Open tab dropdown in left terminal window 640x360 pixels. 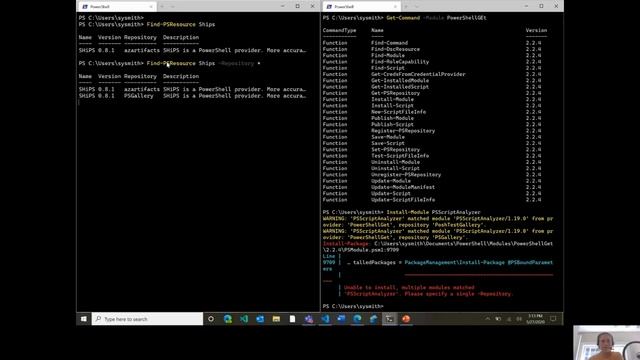coord(173,7)
